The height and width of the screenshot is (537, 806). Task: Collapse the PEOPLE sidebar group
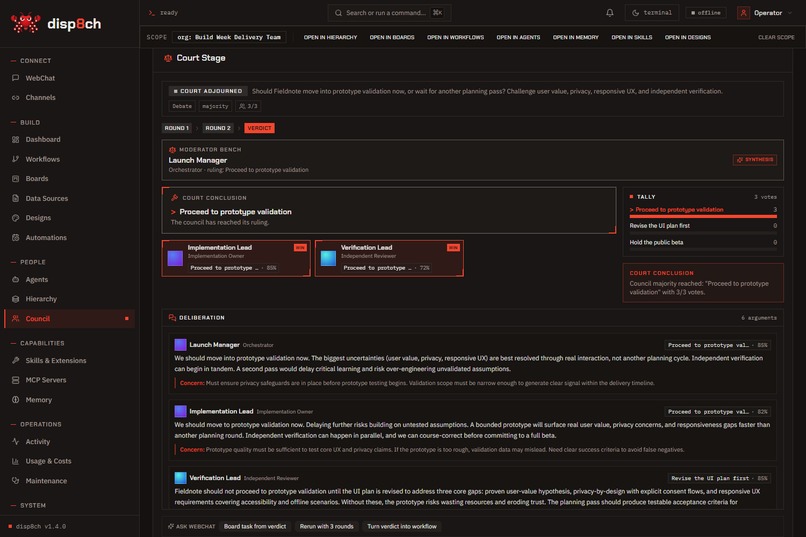(x=28, y=262)
